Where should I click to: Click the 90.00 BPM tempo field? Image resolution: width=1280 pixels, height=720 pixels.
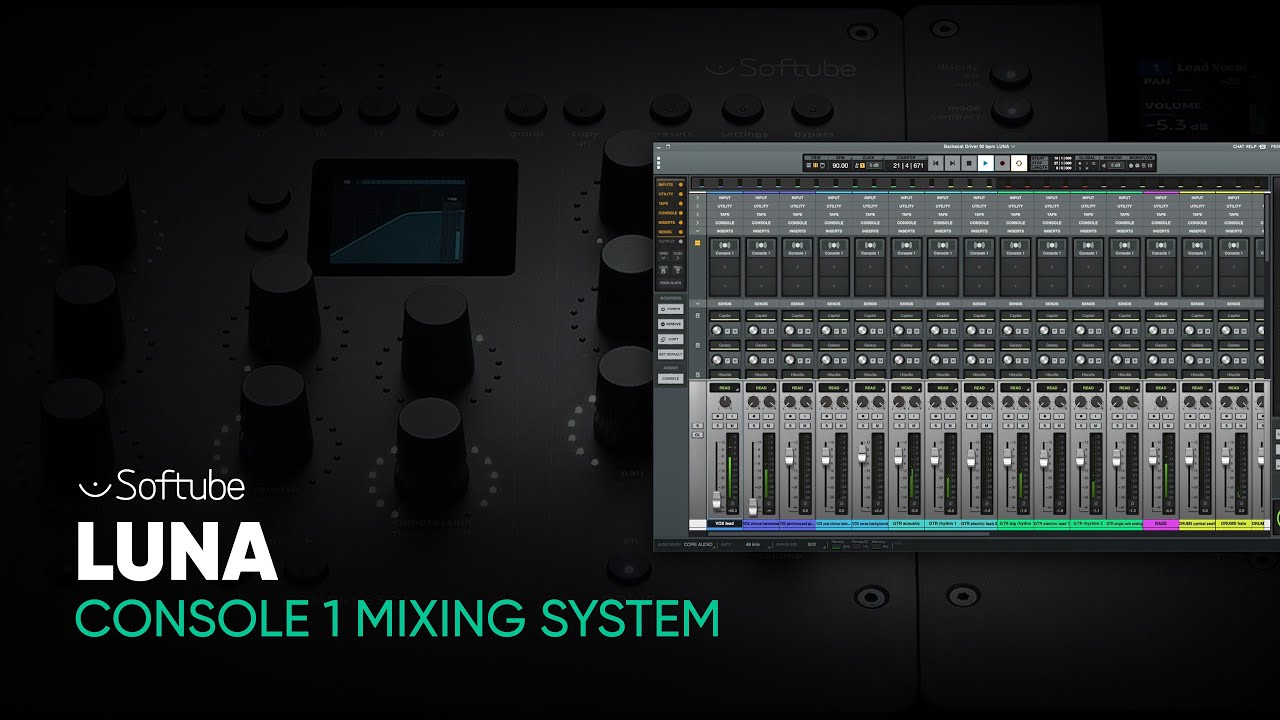coord(840,166)
